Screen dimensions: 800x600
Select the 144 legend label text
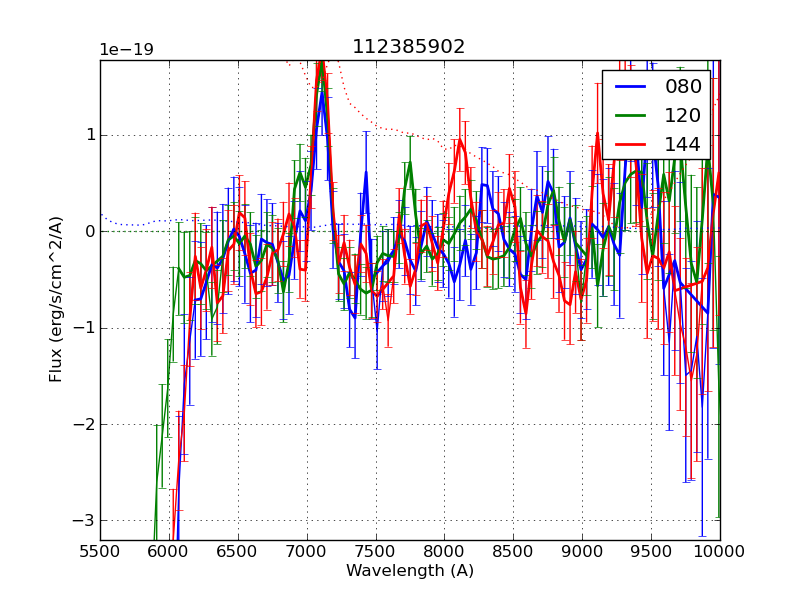(683, 145)
